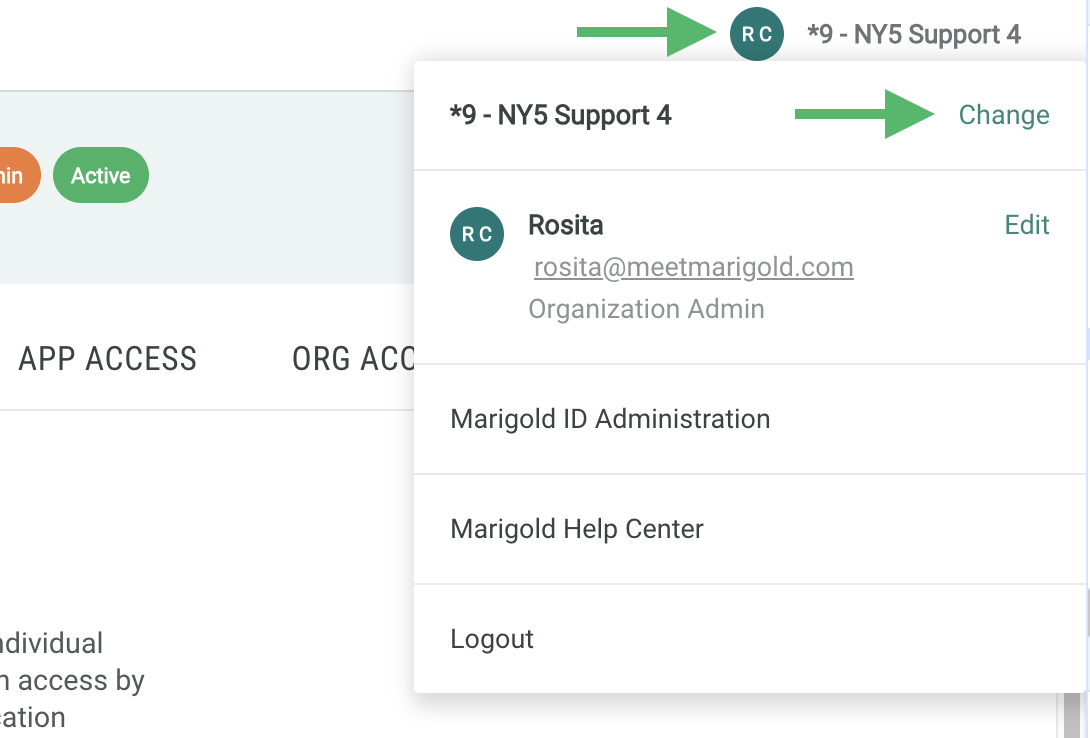Click the green Active status badge
1090x738 pixels.
tap(100, 176)
